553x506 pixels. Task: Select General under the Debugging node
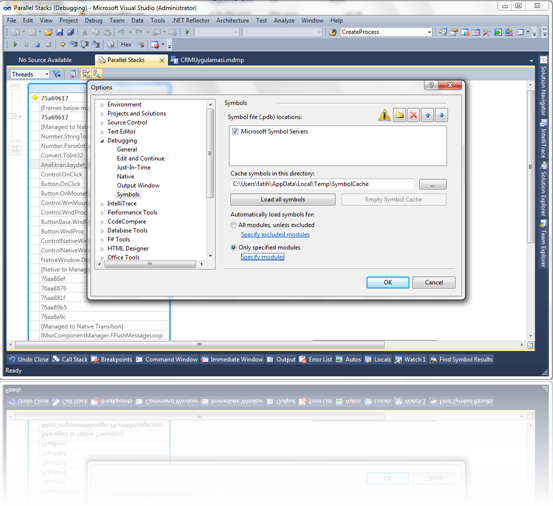(127, 150)
